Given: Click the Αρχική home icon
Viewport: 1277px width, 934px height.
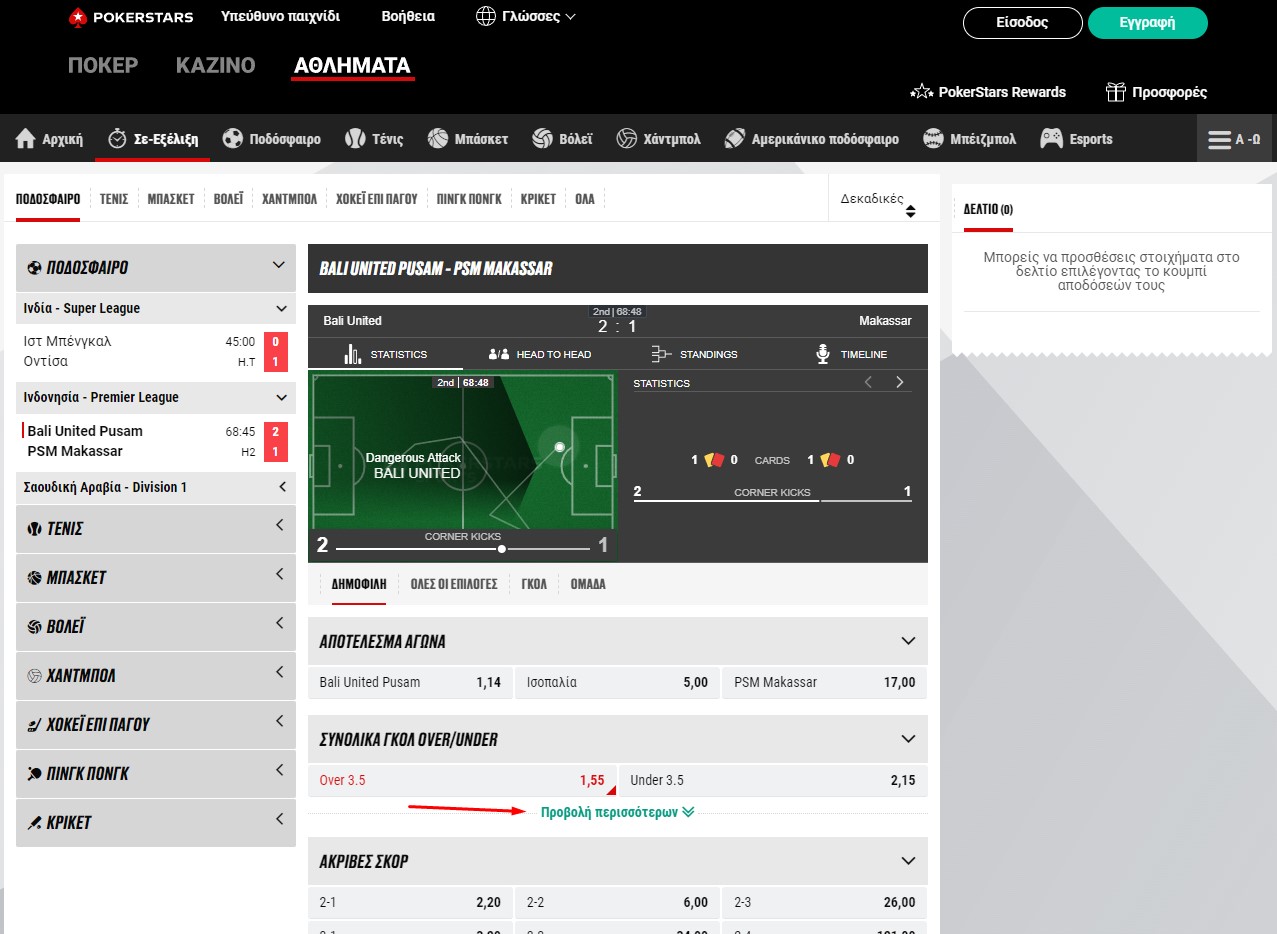Looking at the screenshot, I should (x=26, y=139).
